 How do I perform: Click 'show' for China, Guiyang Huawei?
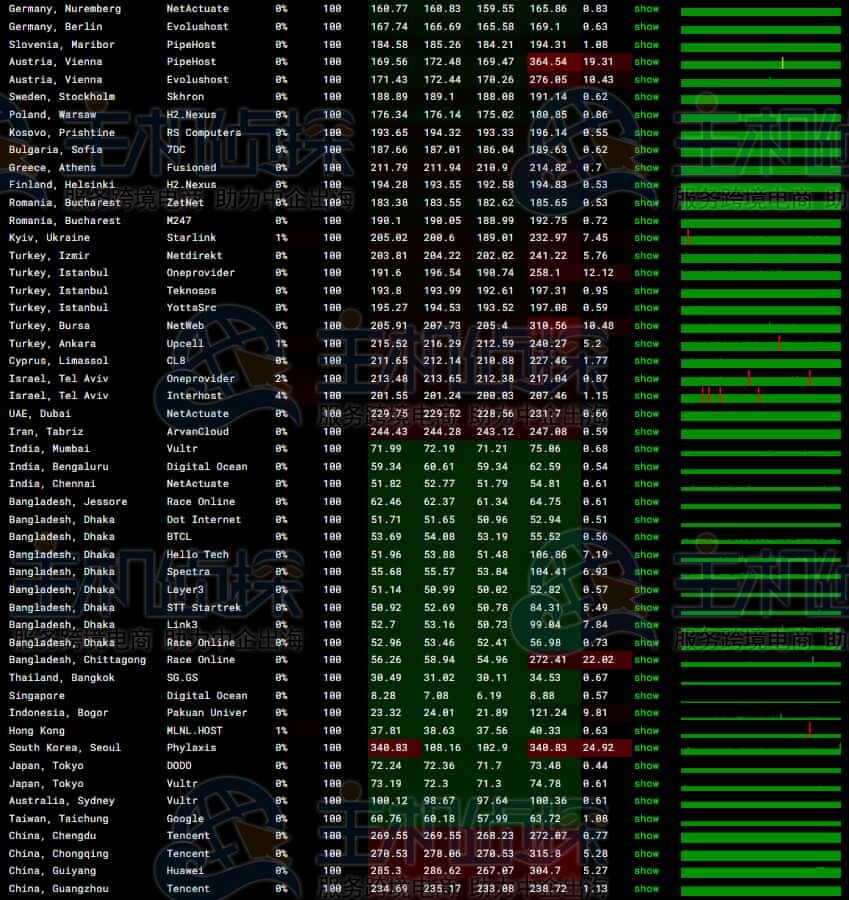coord(646,871)
